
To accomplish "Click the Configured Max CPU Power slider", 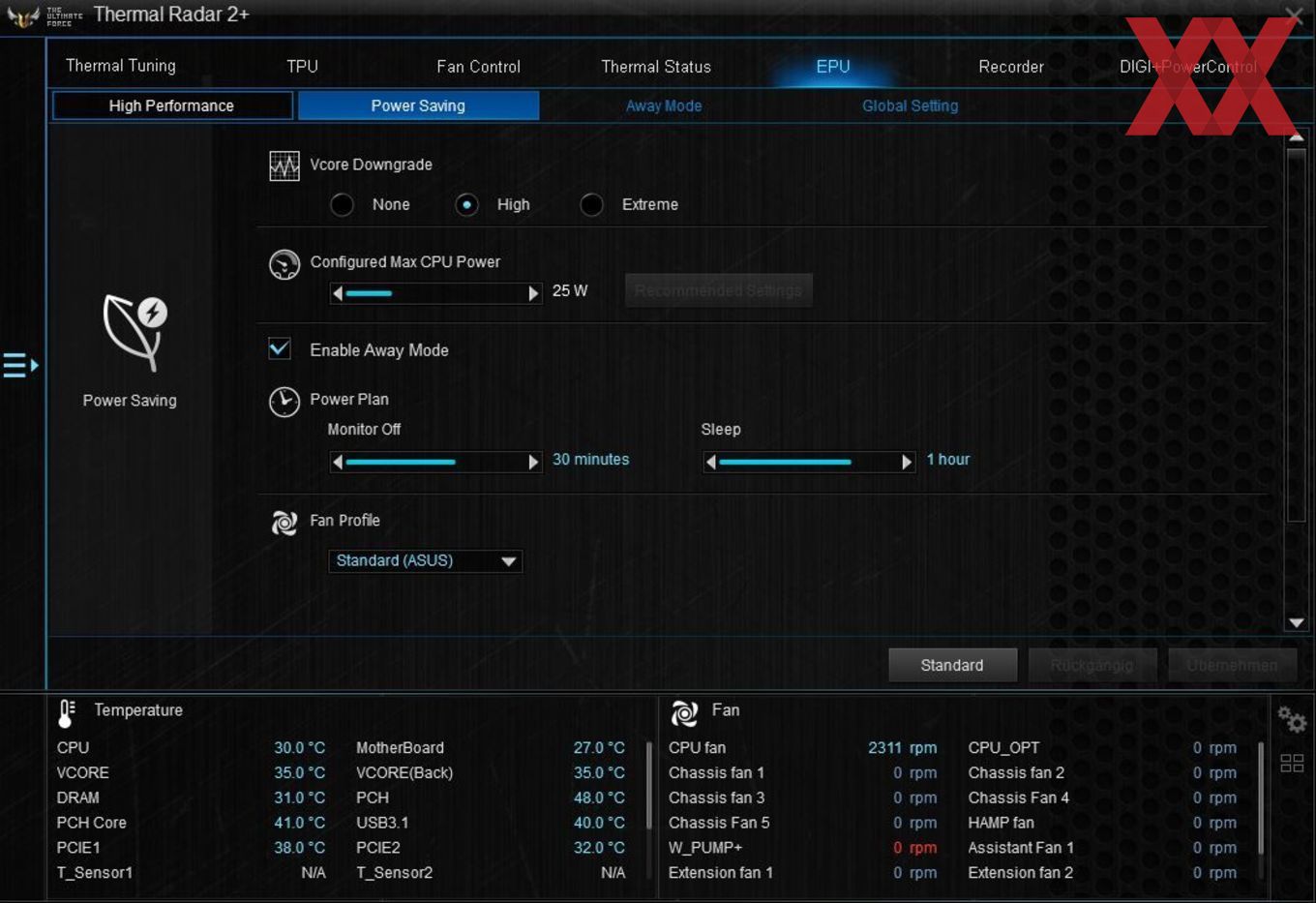I will click(435, 293).
